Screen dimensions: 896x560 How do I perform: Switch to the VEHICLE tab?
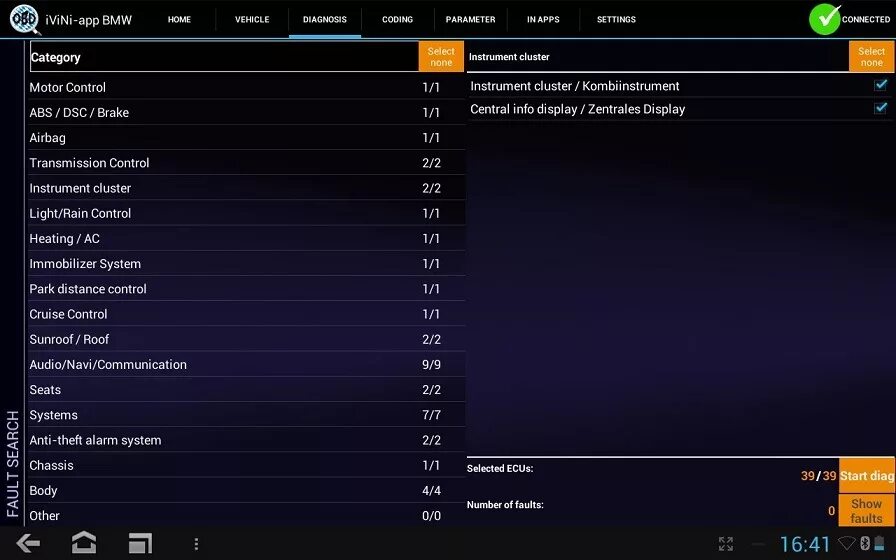pos(252,19)
